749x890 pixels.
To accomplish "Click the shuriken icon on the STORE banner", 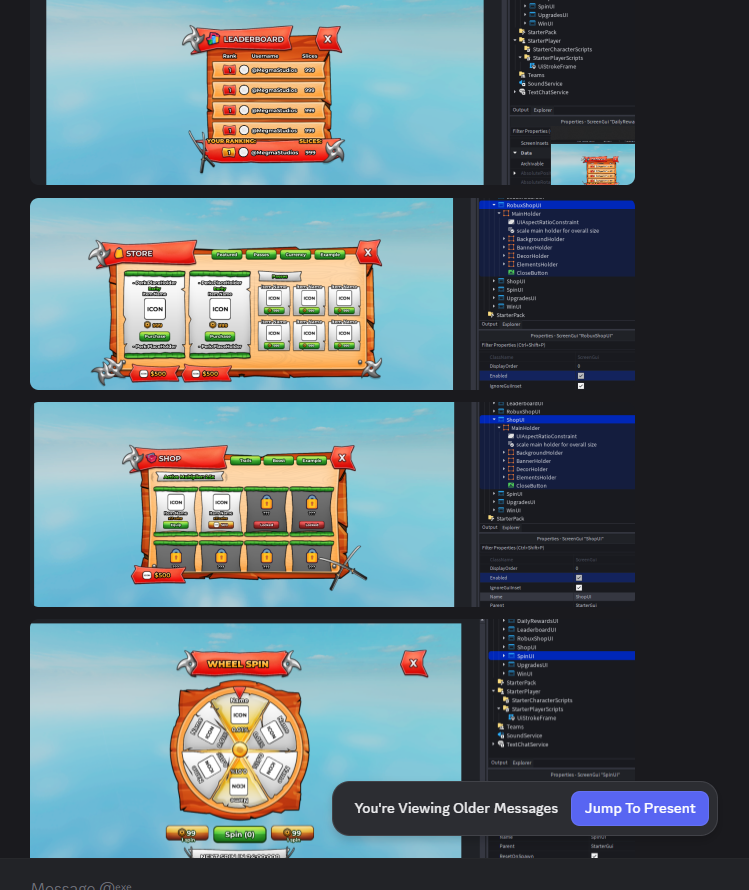I will pyautogui.click(x=100, y=253).
